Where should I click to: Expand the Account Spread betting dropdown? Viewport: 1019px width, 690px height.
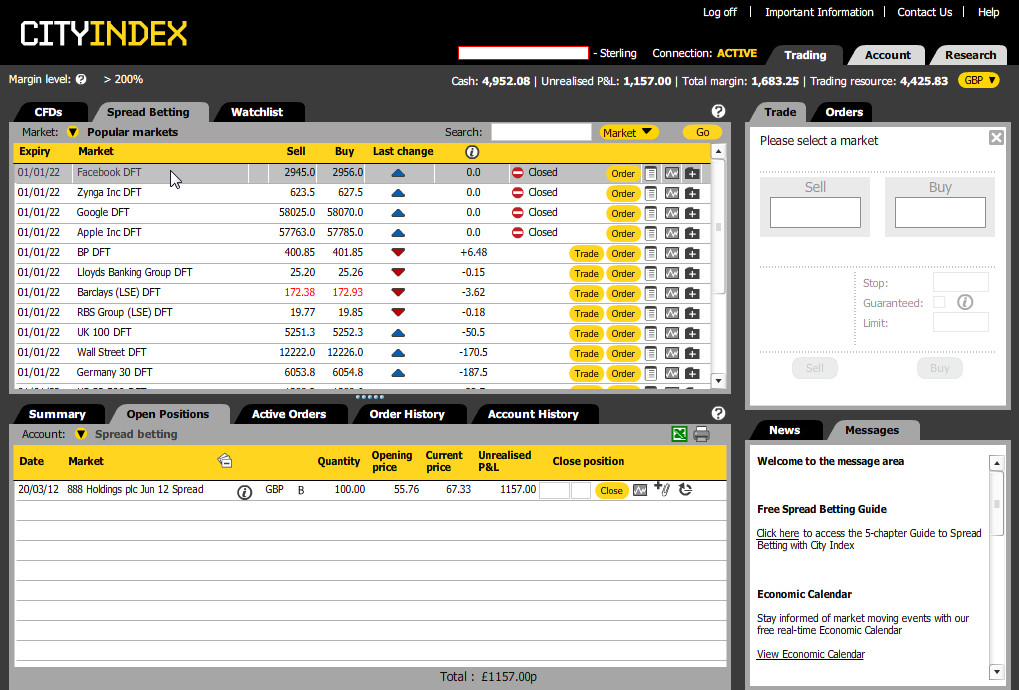[81, 434]
